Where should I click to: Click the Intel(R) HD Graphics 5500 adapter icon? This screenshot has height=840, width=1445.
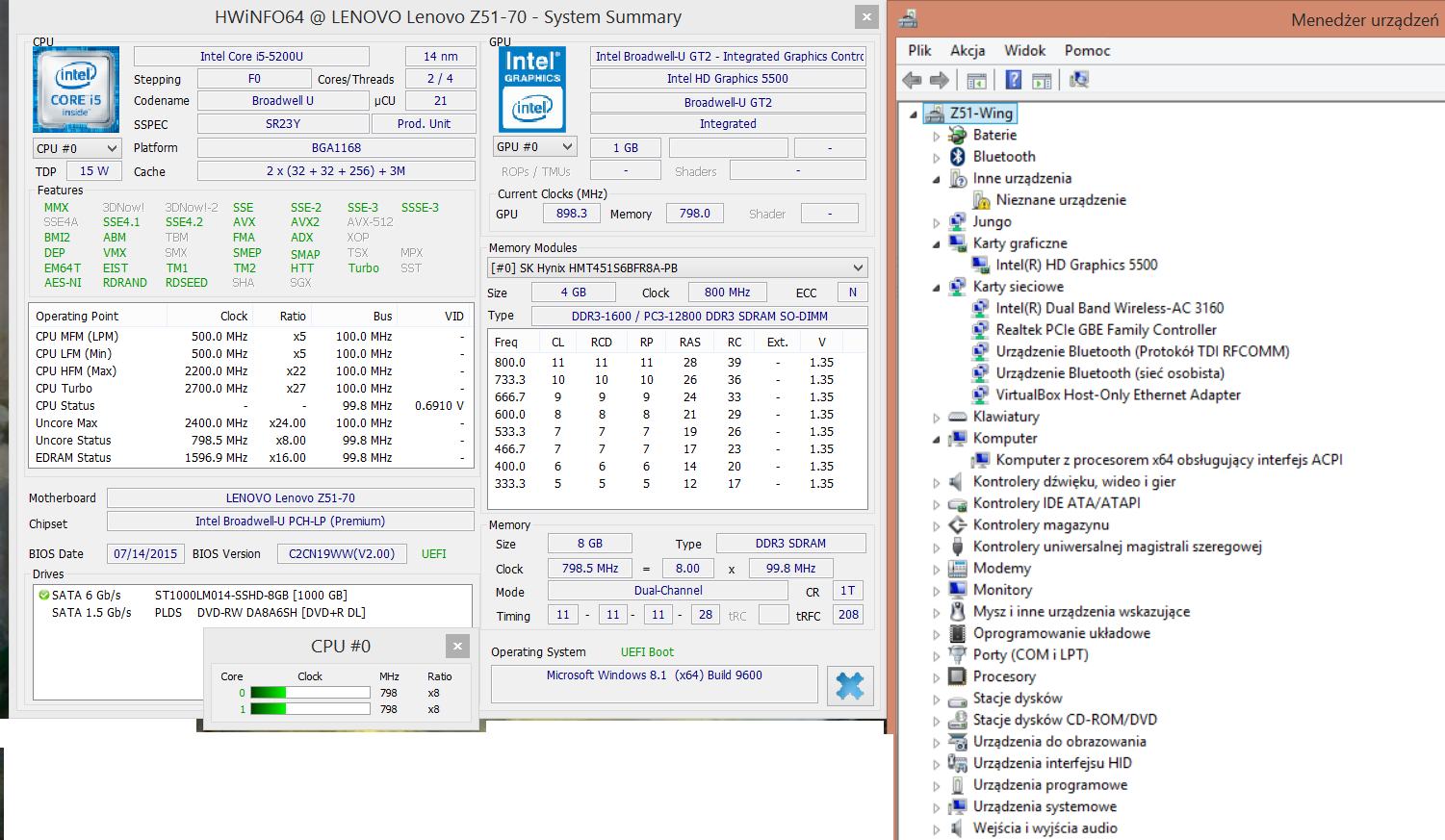click(x=981, y=265)
